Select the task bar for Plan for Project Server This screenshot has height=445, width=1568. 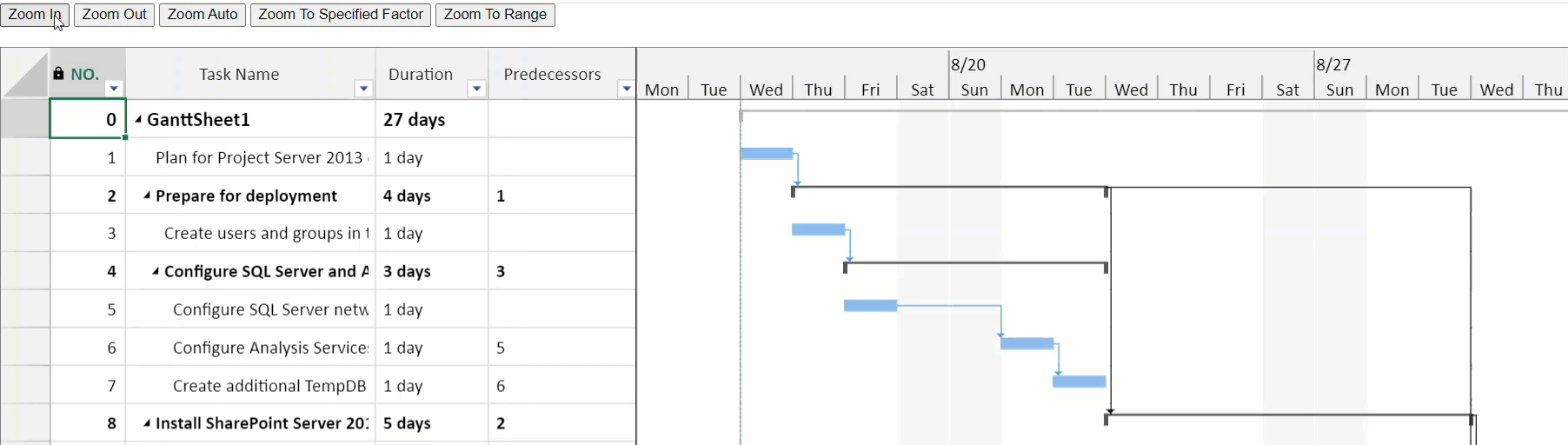(x=767, y=154)
